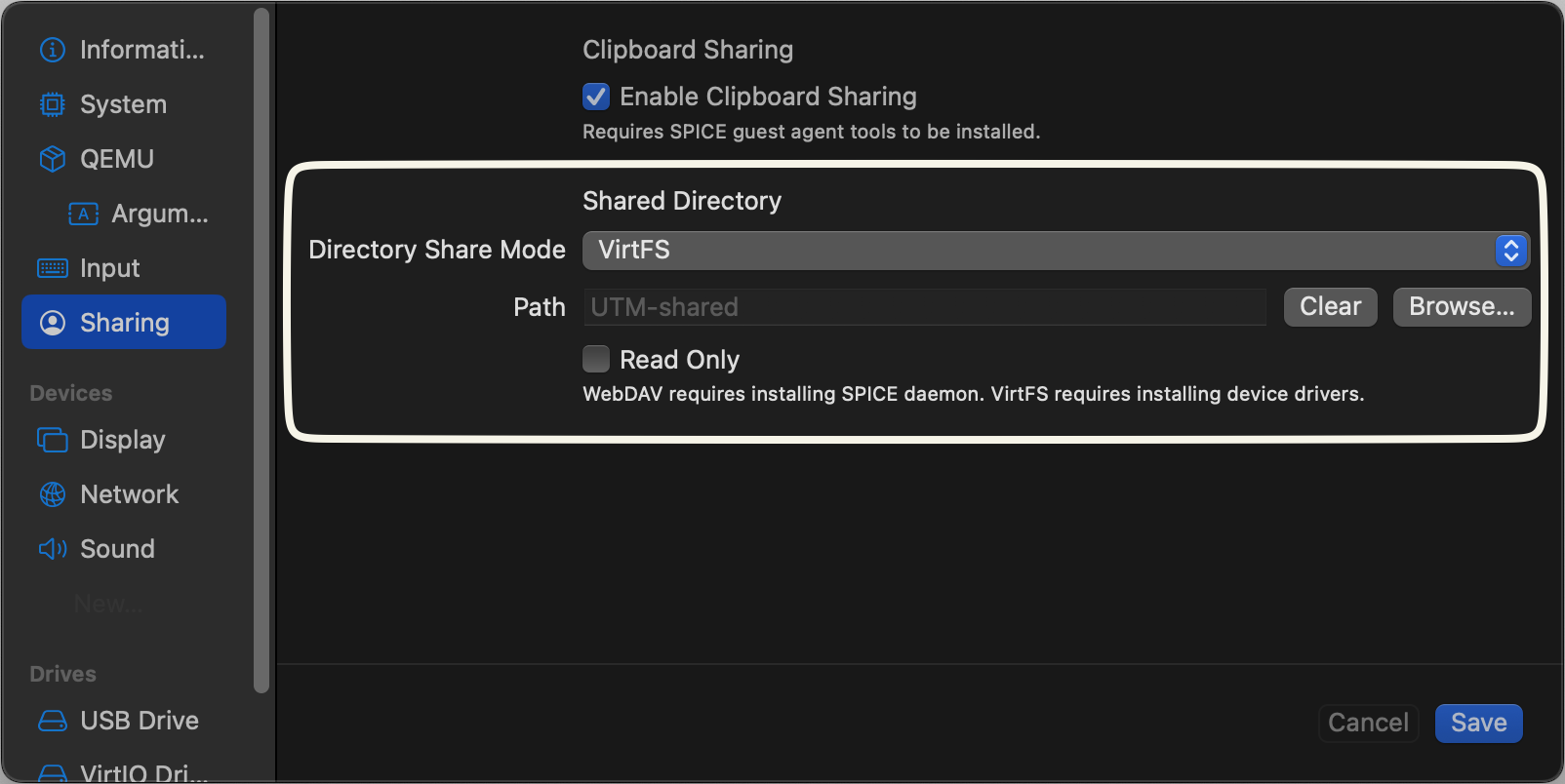Click the Sound speaker icon

point(53,549)
